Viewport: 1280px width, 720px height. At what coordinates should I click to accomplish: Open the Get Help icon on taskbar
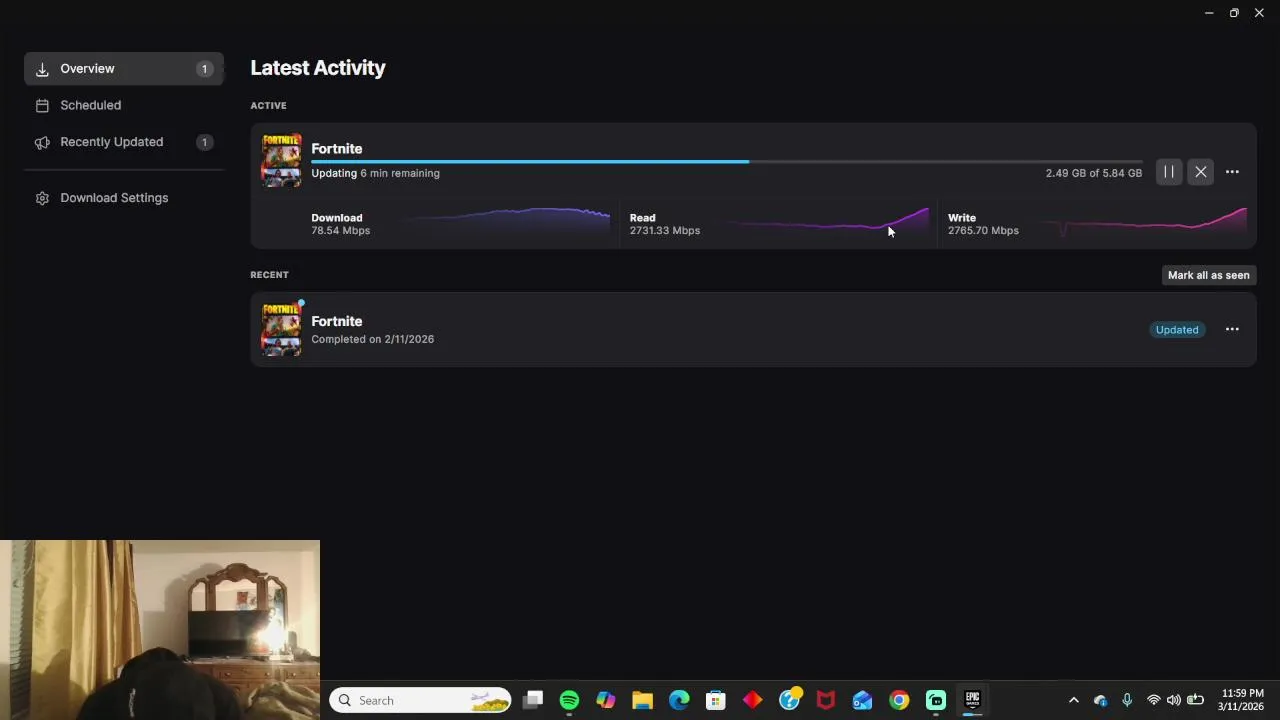coord(790,699)
